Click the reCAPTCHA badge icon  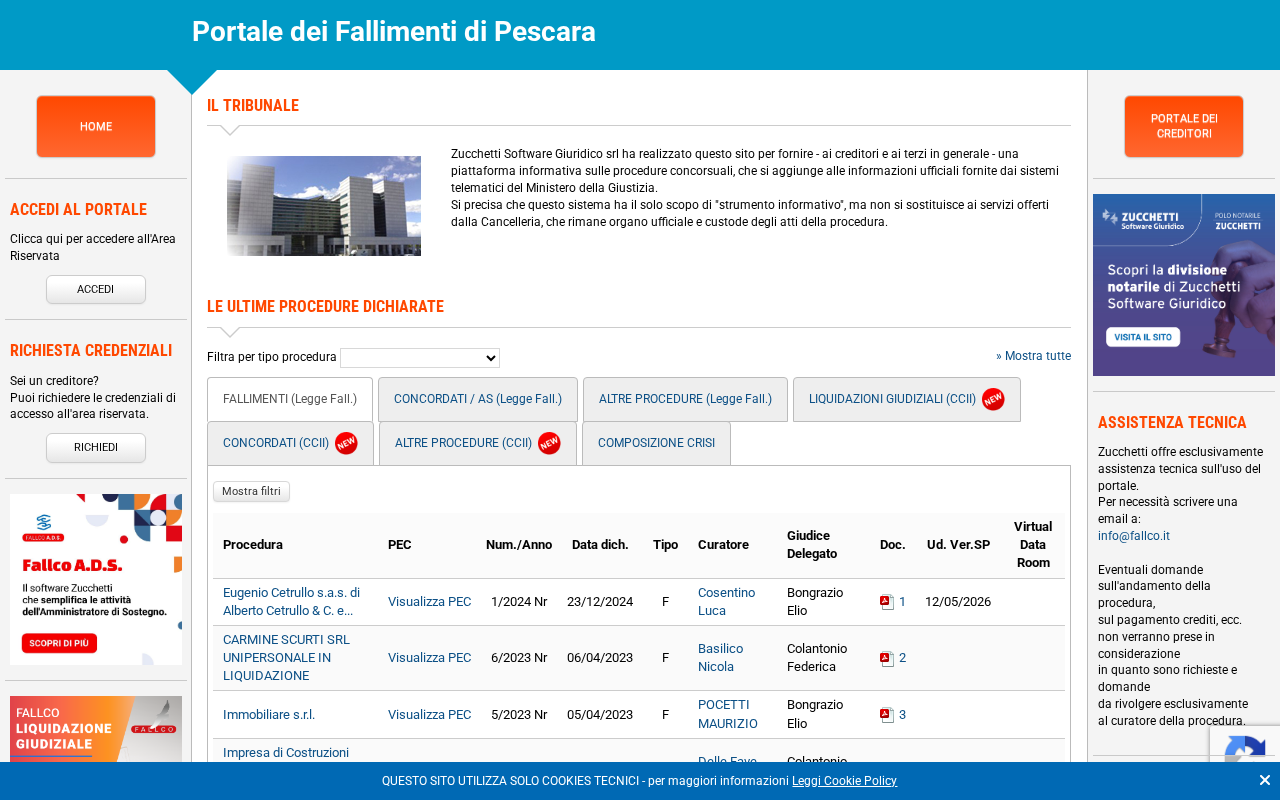pos(1245,744)
